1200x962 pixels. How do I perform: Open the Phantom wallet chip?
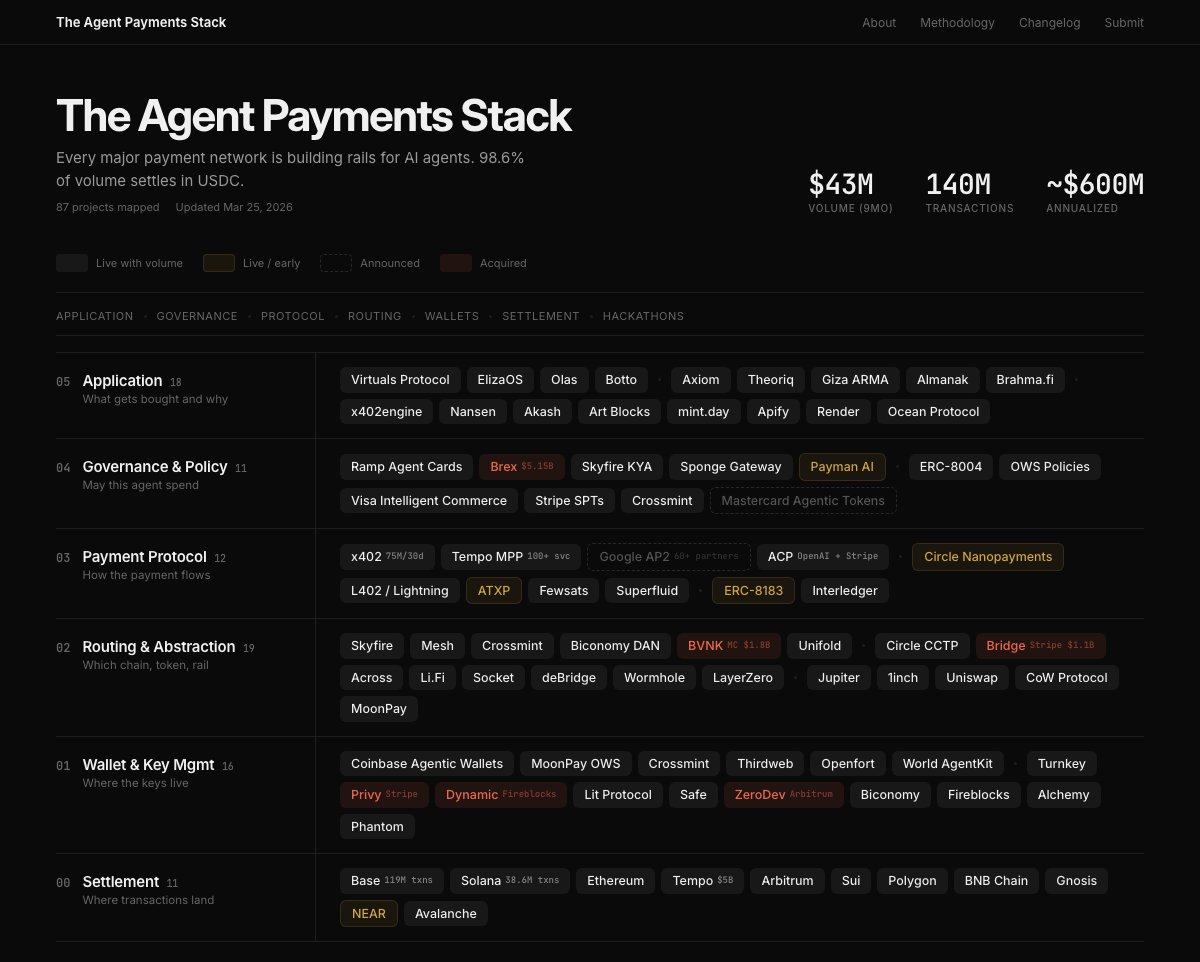click(377, 827)
